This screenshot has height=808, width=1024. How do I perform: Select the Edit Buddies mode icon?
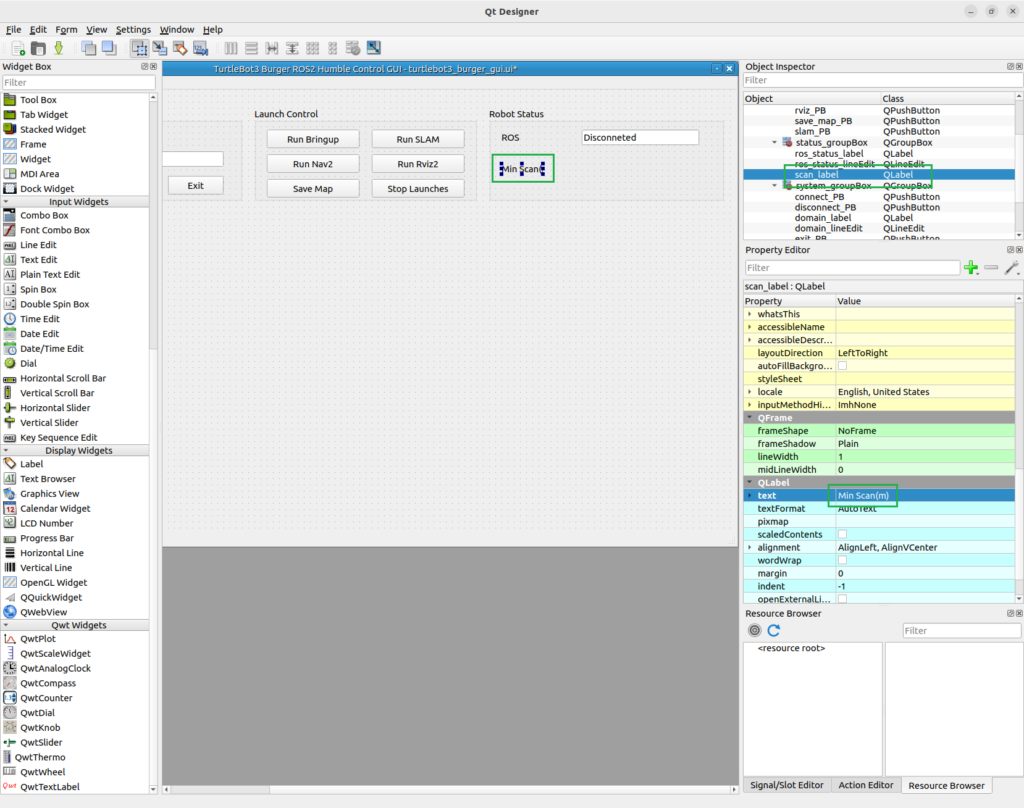point(180,48)
